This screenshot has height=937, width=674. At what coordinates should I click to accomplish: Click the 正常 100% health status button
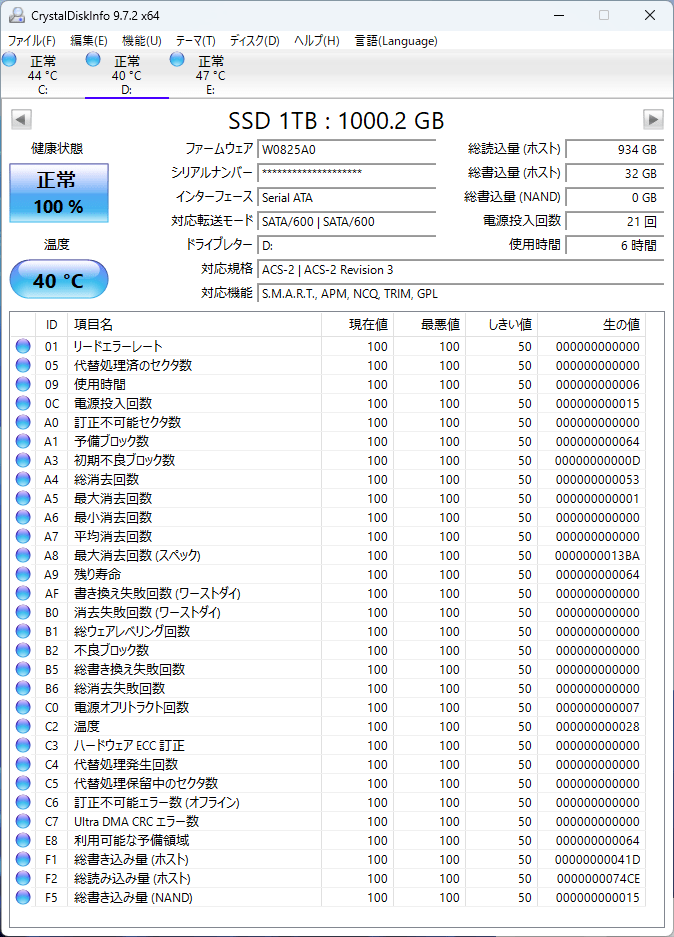(59, 193)
